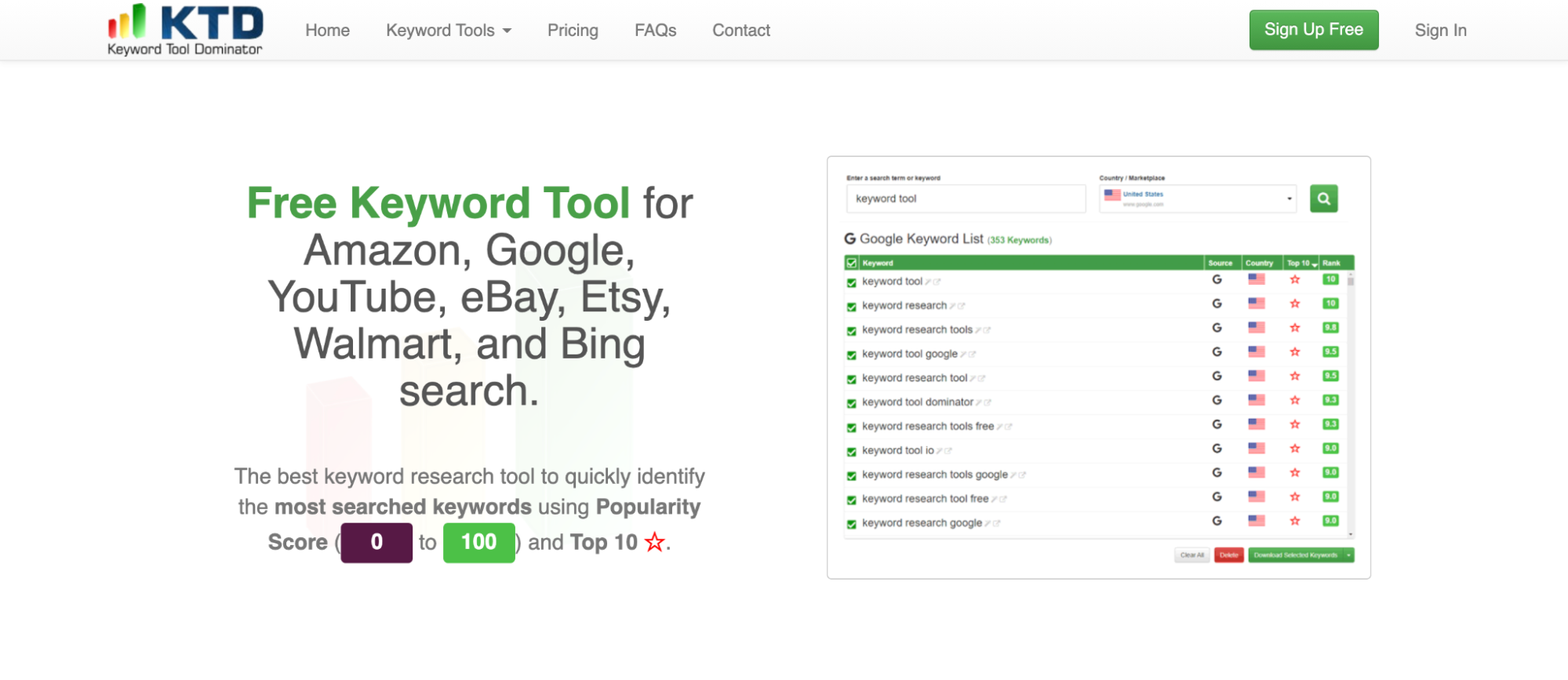Click the green 100 score badge
Image resolution: width=1568 pixels, height=680 pixels.
[478, 543]
